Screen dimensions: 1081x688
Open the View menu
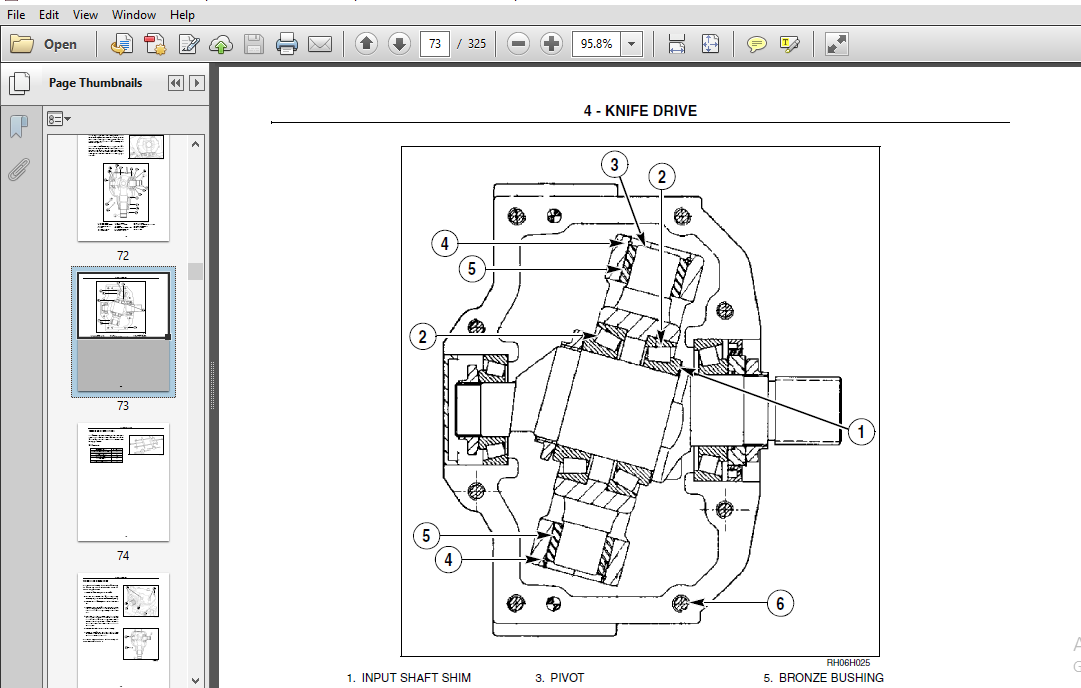85,14
